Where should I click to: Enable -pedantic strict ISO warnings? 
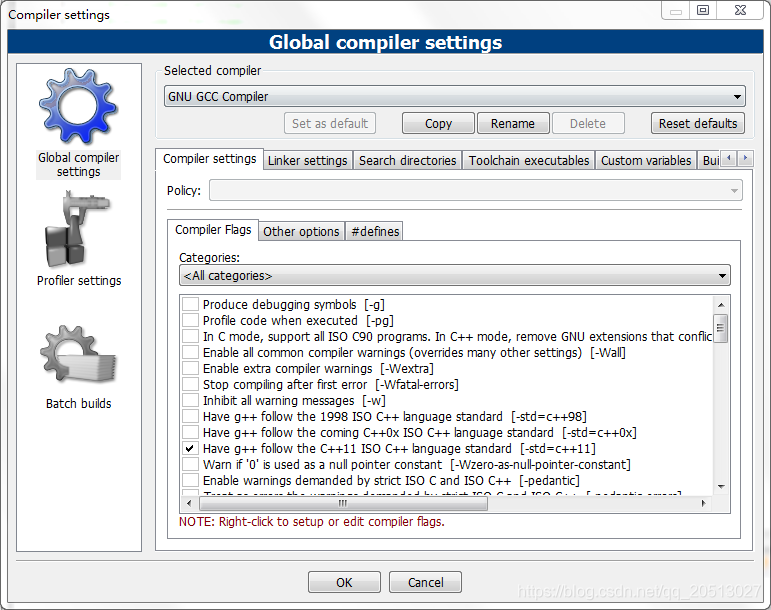tap(190, 480)
